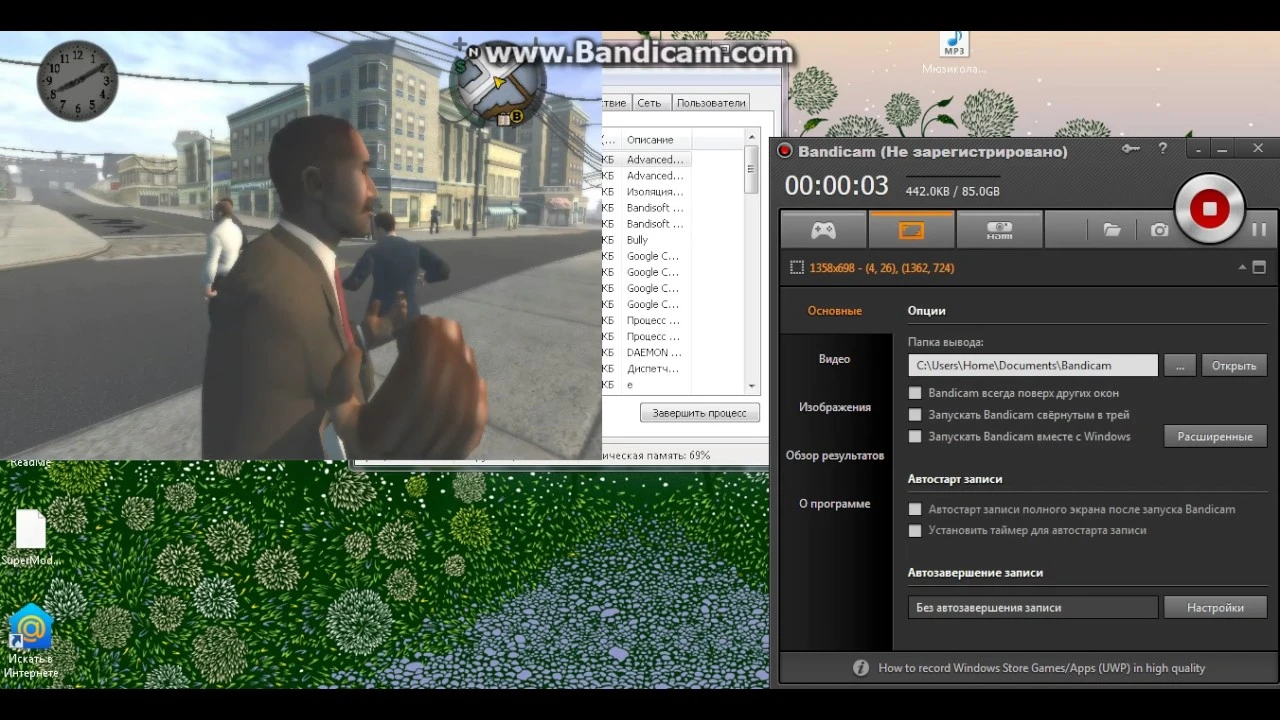Click the in-game clock
The width and height of the screenshot is (1280, 720).
pos(77,81)
